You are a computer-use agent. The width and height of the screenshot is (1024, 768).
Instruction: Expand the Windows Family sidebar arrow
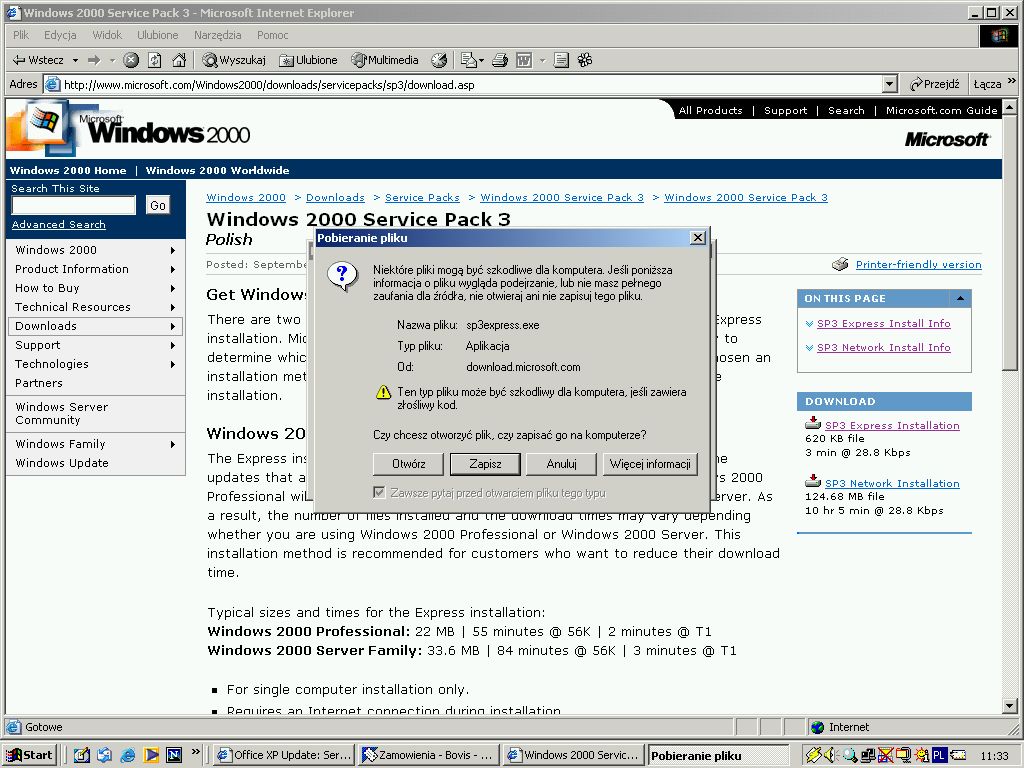172,444
